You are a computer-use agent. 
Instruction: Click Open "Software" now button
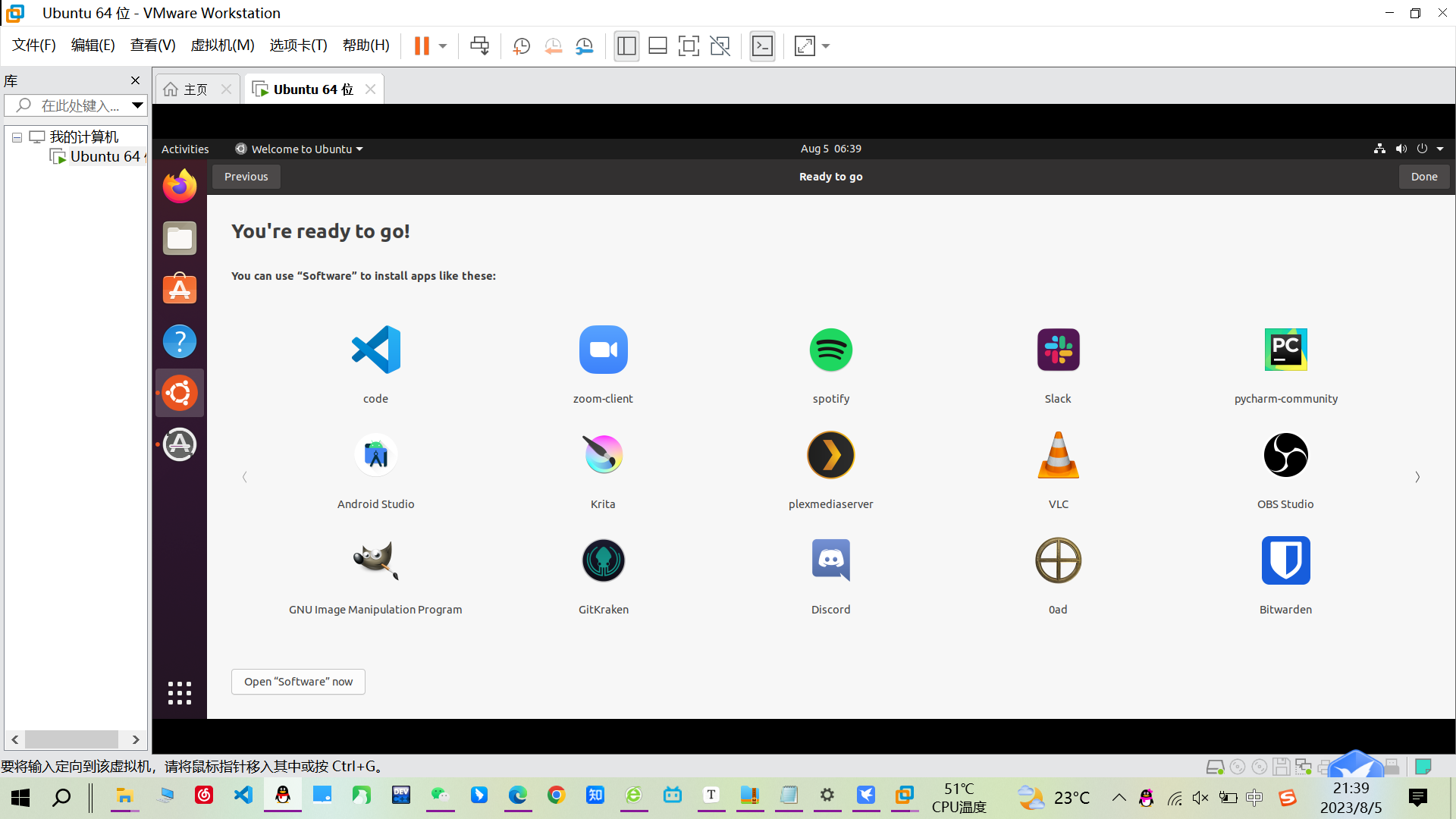pyautogui.click(x=298, y=682)
